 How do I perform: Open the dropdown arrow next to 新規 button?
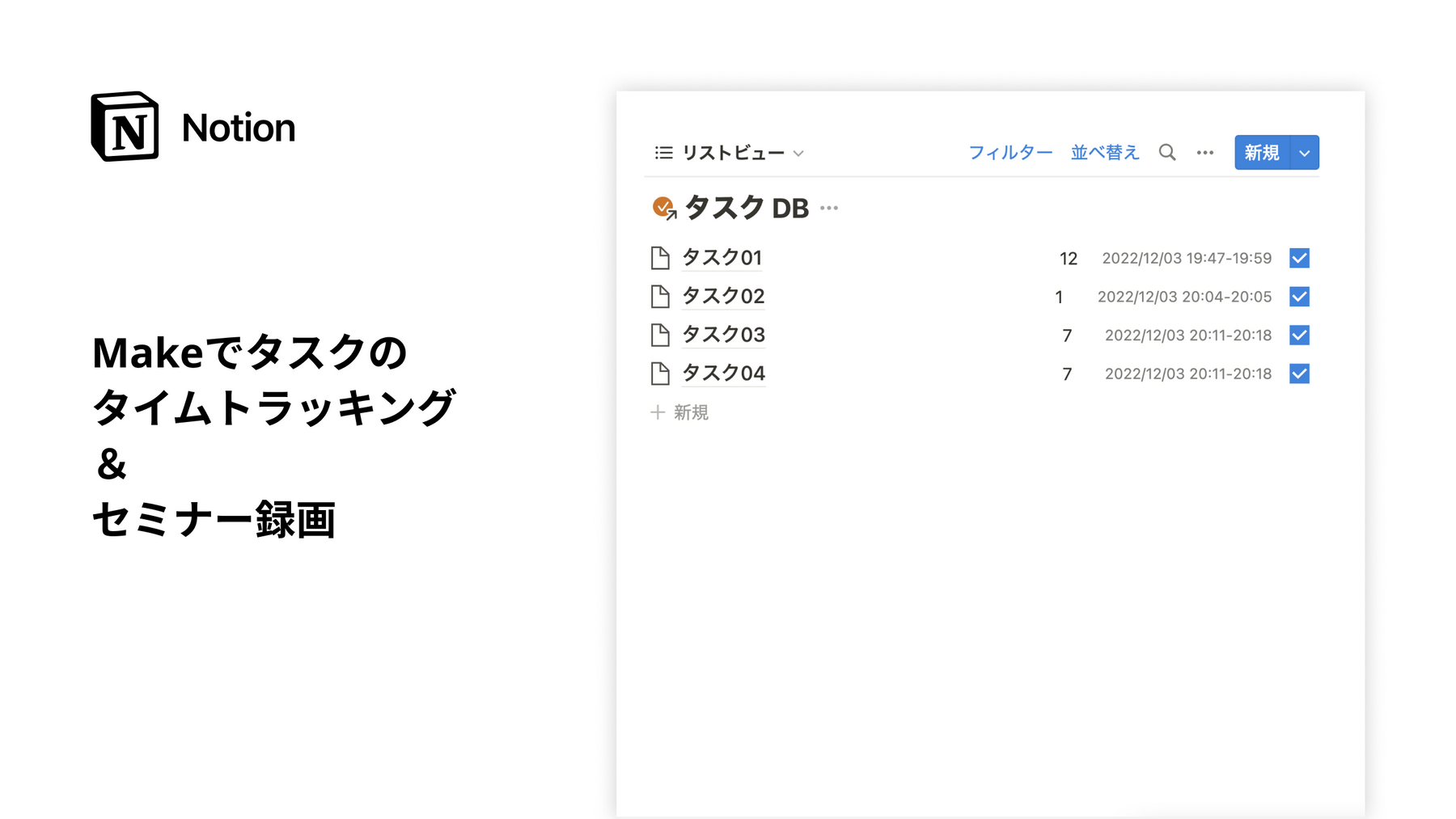click(x=1304, y=153)
